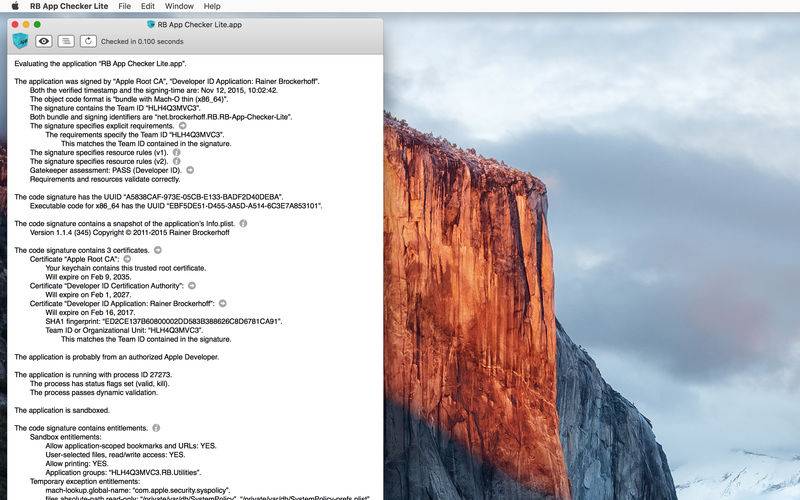The height and width of the screenshot is (500, 800).
Task: Click 'Will expire on Feb 9, 2035.'
Action: coord(88,277)
